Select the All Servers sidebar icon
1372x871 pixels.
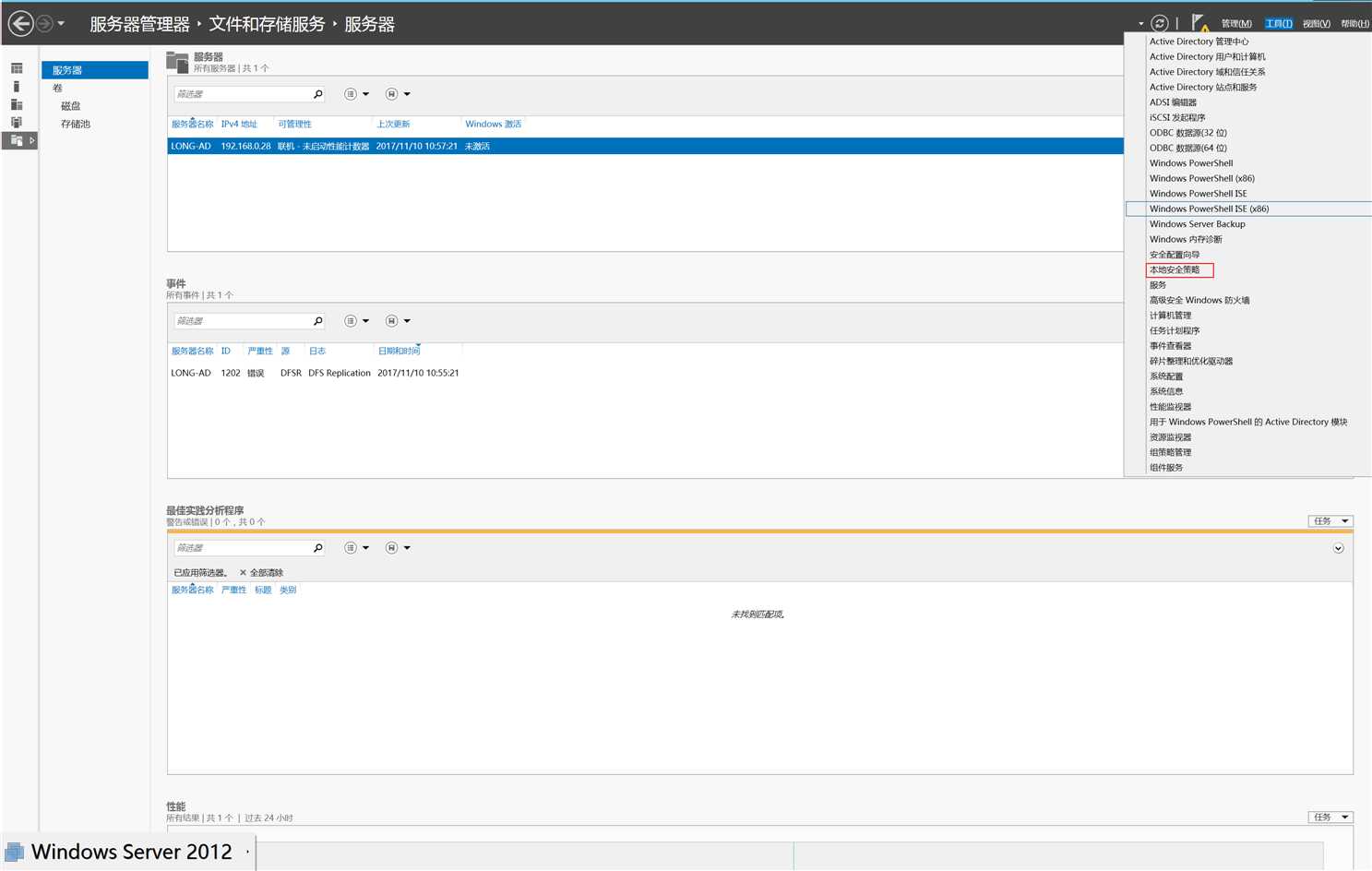click(x=17, y=104)
